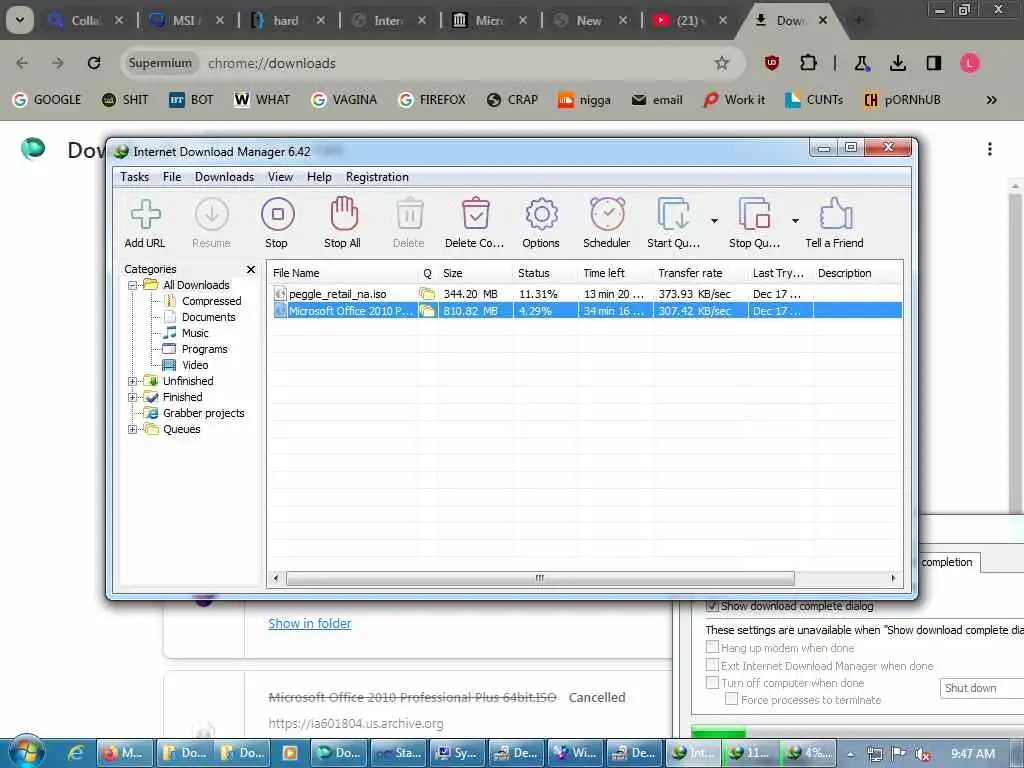Open the email bookmark
This screenshot has height=768, width=1024.
point(657,100)
